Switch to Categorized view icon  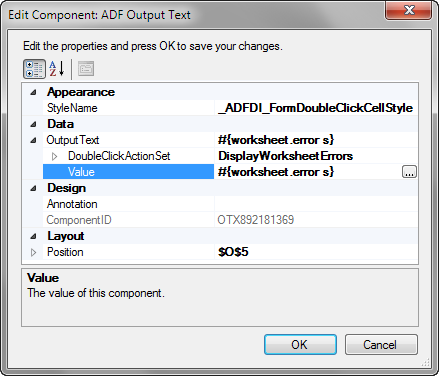coord(34,69)
